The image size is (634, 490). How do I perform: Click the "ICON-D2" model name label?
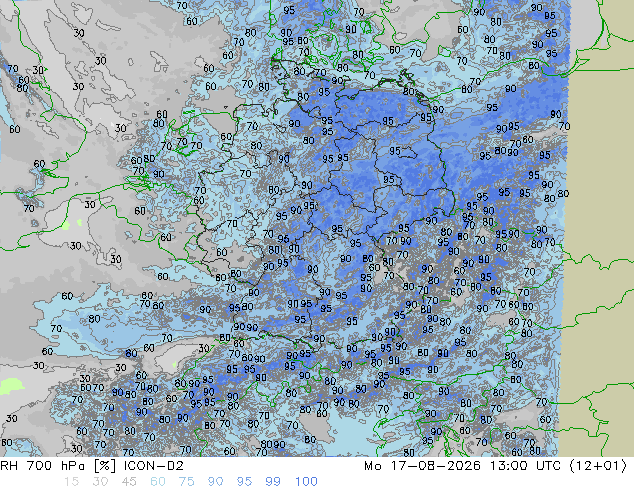(x=154, y=466)
